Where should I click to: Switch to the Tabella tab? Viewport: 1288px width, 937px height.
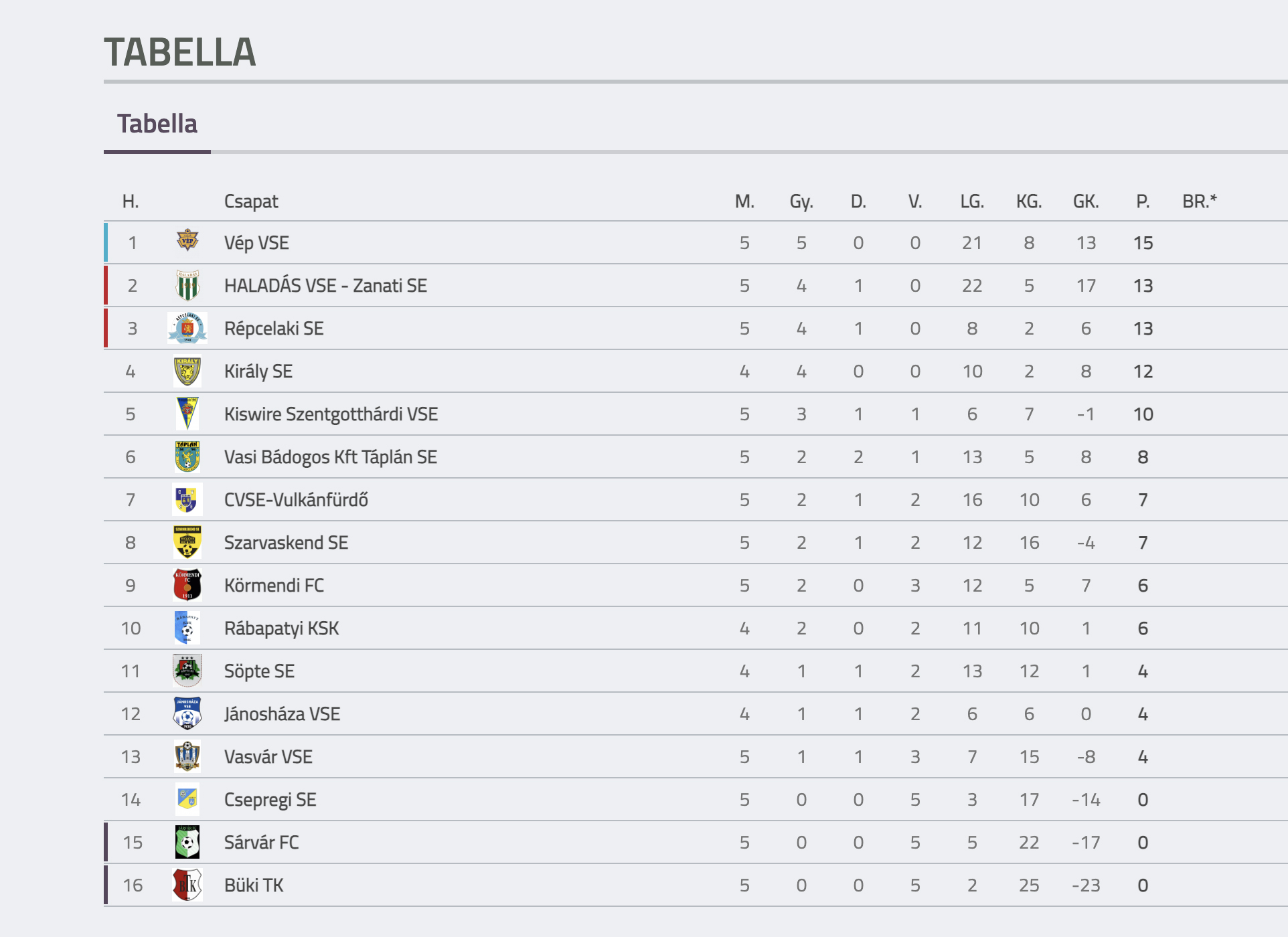(x=157, y=124)
